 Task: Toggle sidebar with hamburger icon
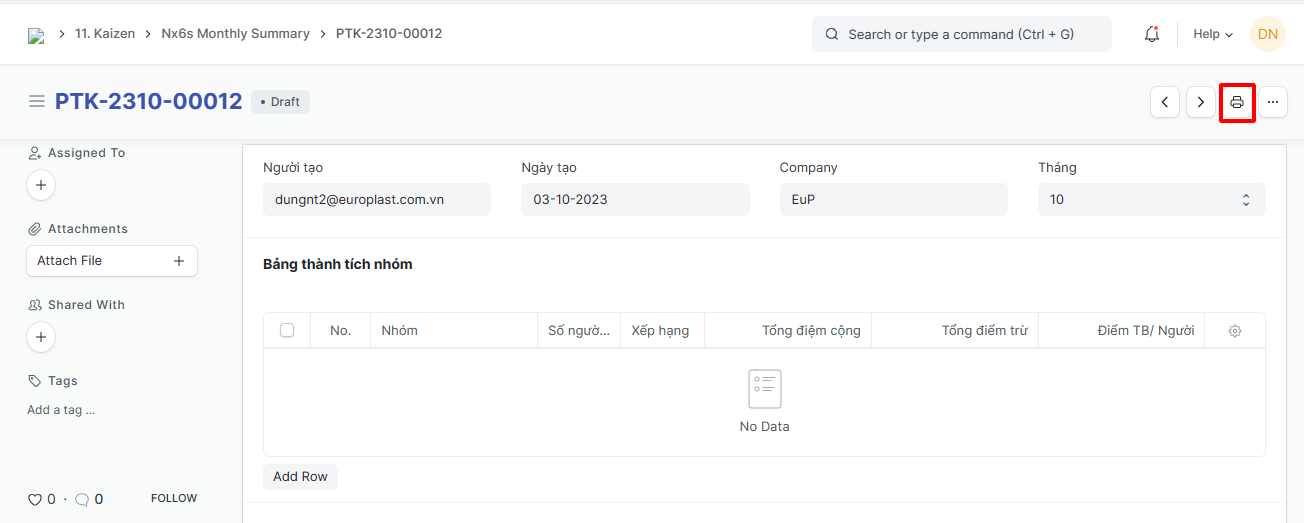(37, 101)
